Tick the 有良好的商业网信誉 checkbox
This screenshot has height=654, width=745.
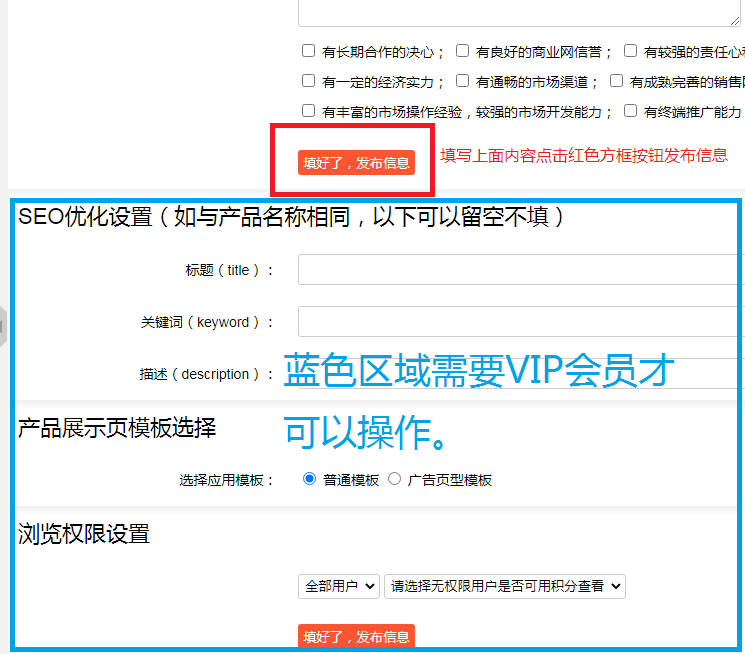pyautogui.click(x=463, y=51)
